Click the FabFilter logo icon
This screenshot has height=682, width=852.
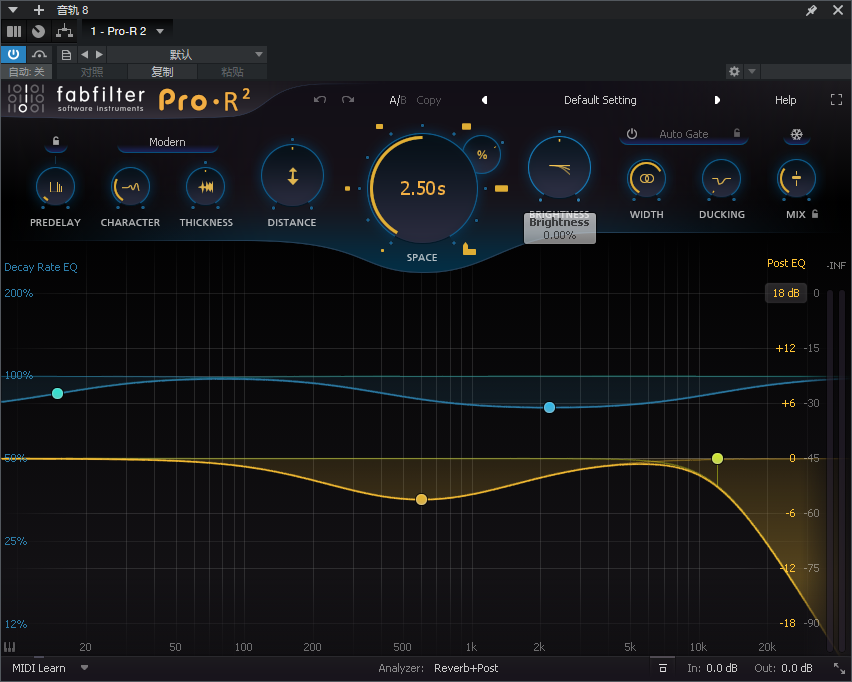point(26,98)
